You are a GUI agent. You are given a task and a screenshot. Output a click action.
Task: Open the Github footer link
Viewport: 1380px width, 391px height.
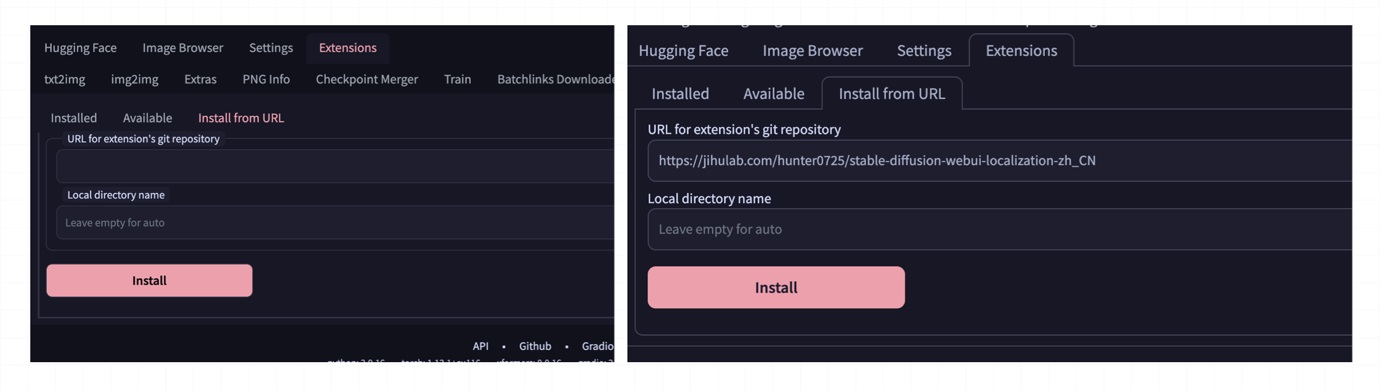pos(535,346)
